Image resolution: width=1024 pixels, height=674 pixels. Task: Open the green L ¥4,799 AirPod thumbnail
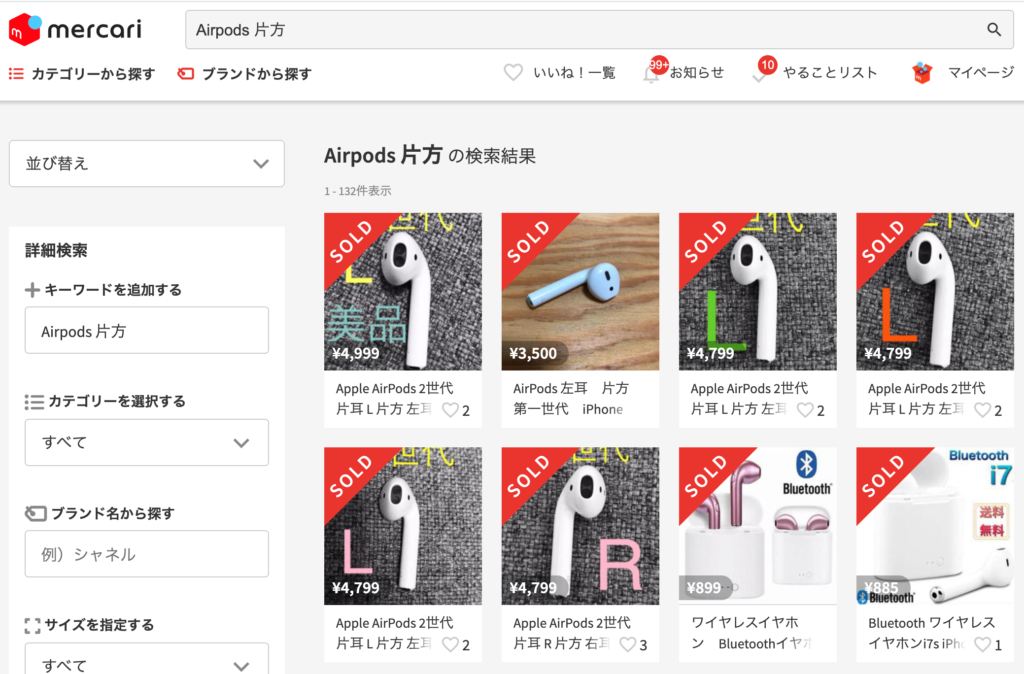[x=758, y=292]
